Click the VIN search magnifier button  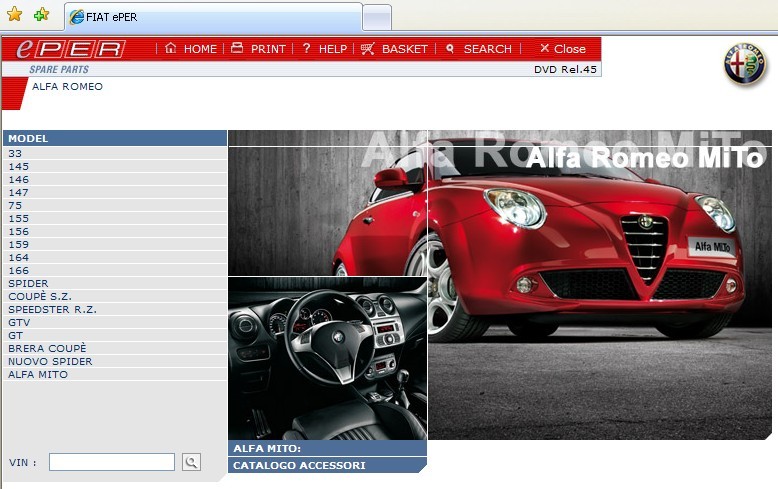(191, 462)
